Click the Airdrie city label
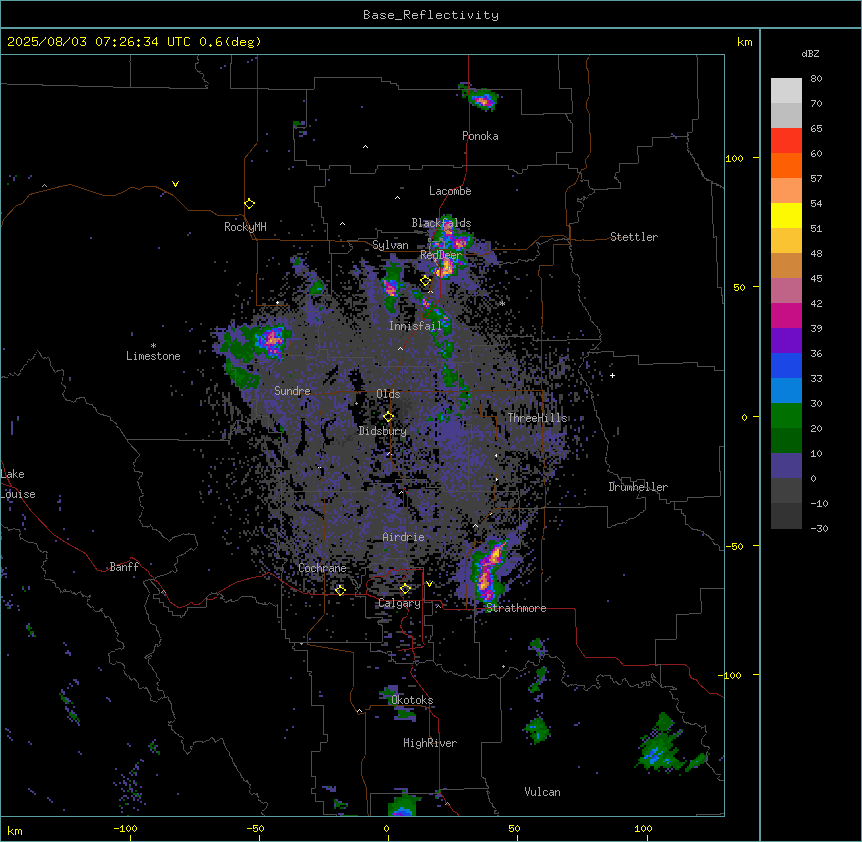The width and height of the screenshot is (862, 842). tap(404, 537)
